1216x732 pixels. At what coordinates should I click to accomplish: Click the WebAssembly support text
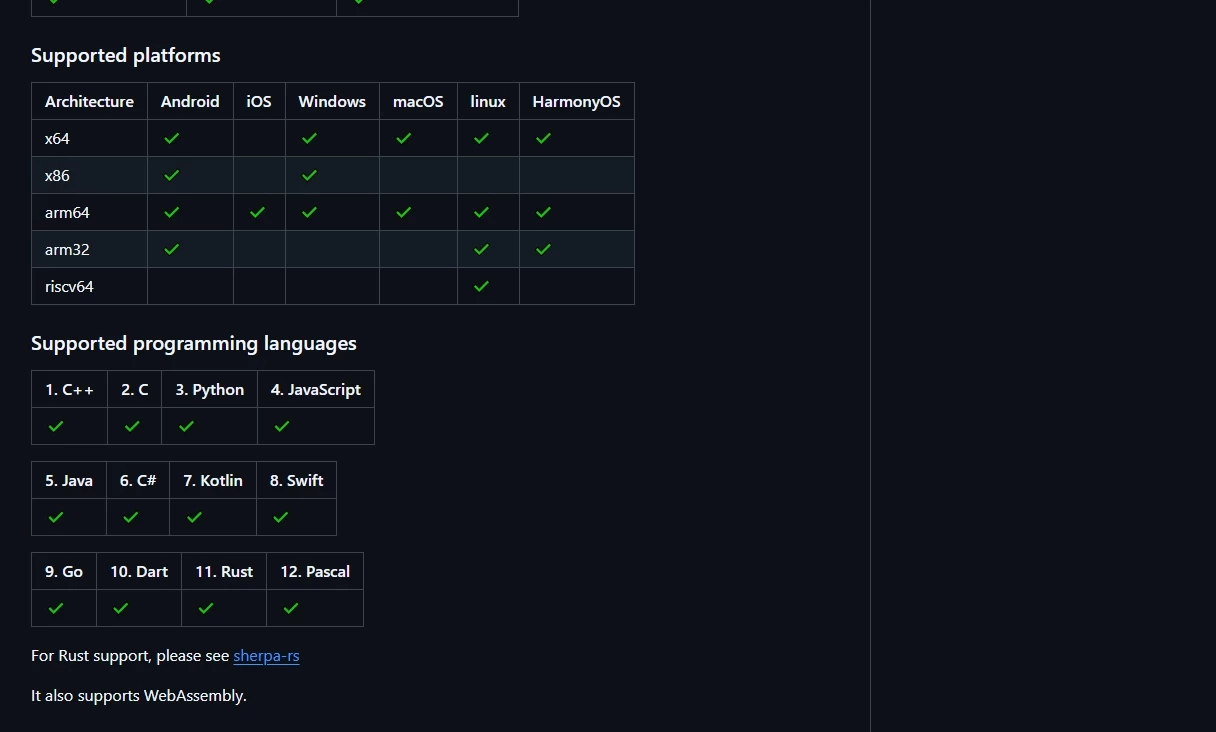pos(139,696)
